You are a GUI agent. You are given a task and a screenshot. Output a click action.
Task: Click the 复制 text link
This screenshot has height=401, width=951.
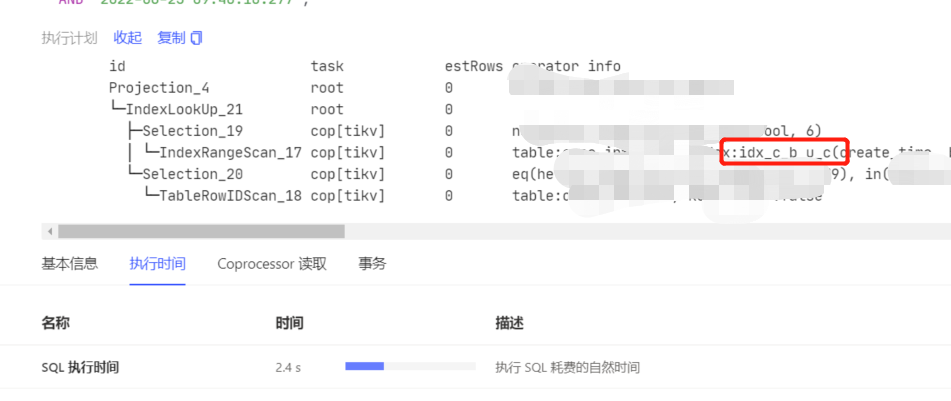pyautogui.click(x=171, y=38)
